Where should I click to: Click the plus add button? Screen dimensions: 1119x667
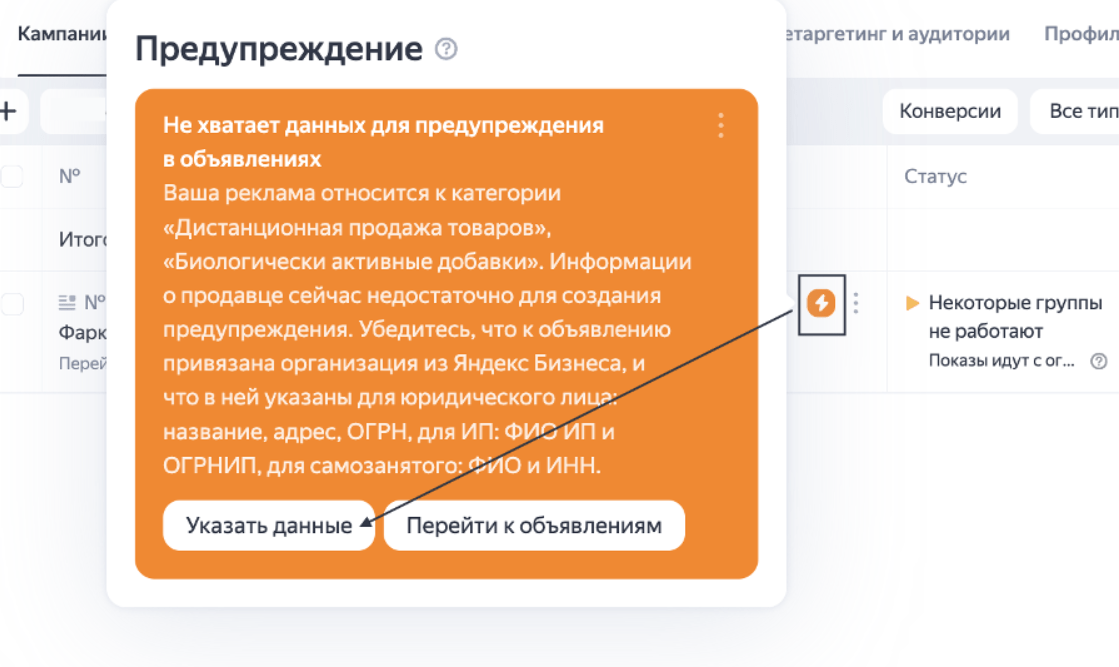point(8,111)
